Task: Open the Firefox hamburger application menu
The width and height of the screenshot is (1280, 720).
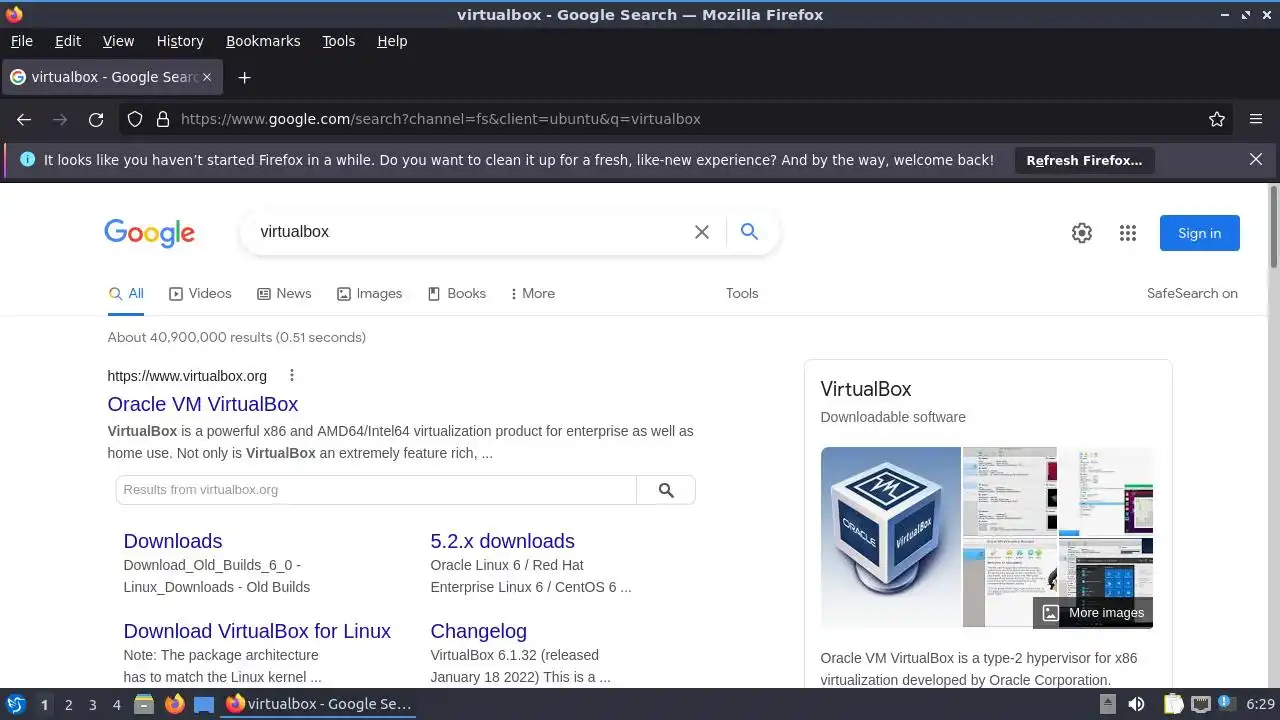Action: click(x=1256, y=119)
